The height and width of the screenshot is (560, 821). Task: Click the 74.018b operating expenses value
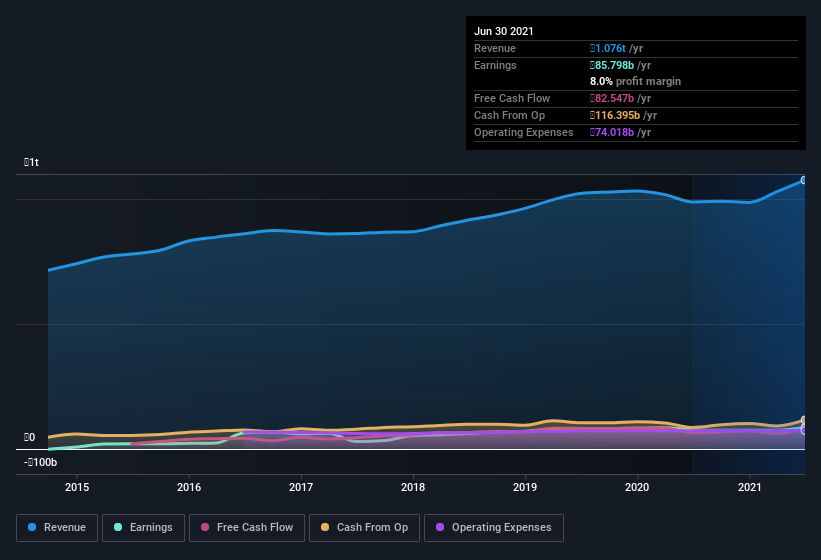tap(612, 132)
